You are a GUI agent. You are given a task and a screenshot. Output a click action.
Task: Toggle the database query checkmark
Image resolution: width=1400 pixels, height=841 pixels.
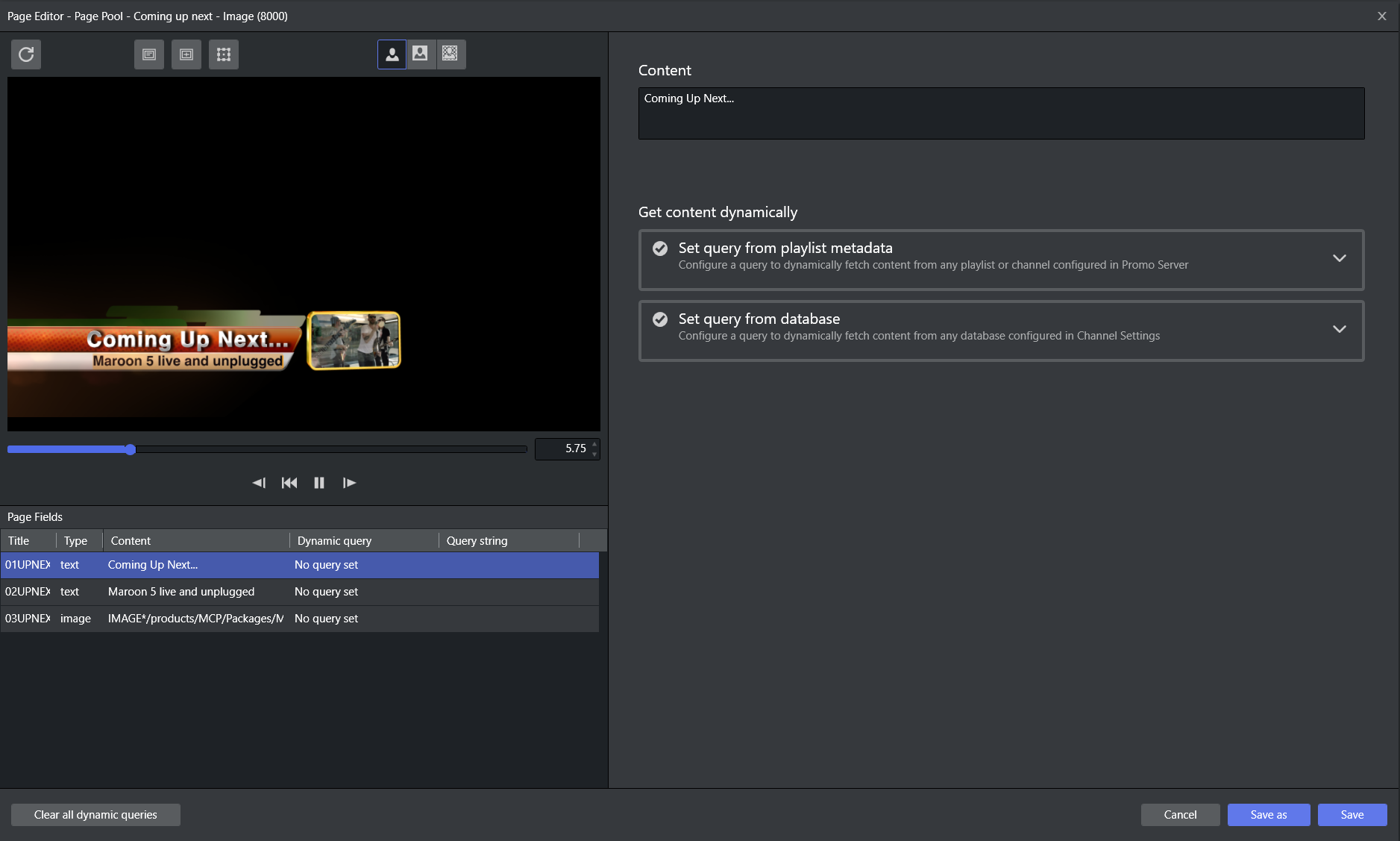click(x=660, y=319)
